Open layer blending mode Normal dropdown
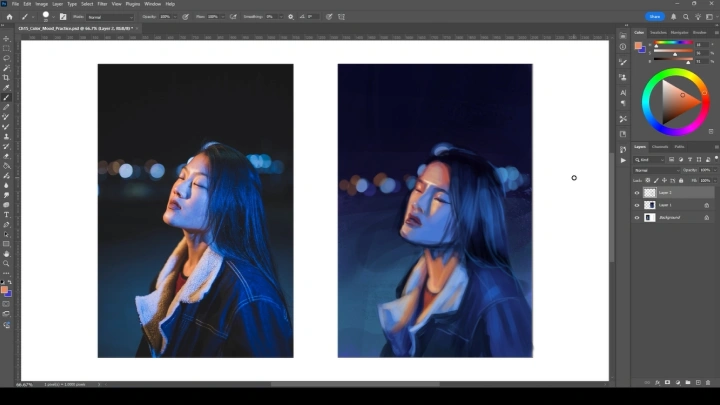 click(654, 170)
